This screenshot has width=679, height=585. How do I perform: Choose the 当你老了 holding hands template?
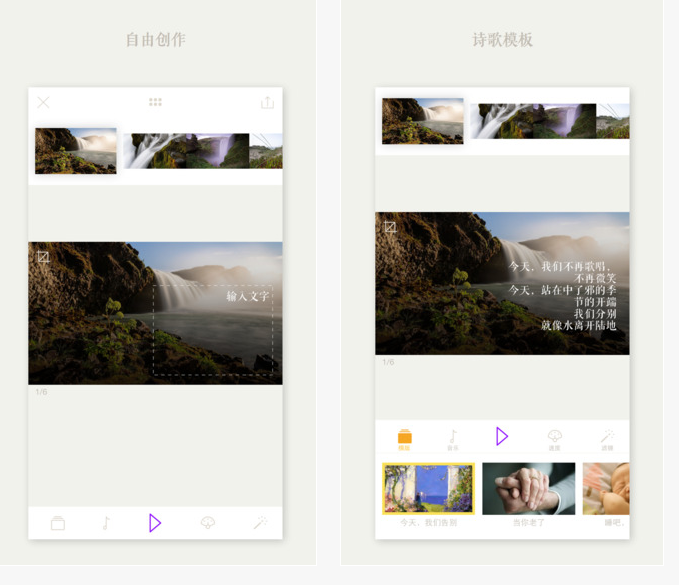[x=528, y=489]
